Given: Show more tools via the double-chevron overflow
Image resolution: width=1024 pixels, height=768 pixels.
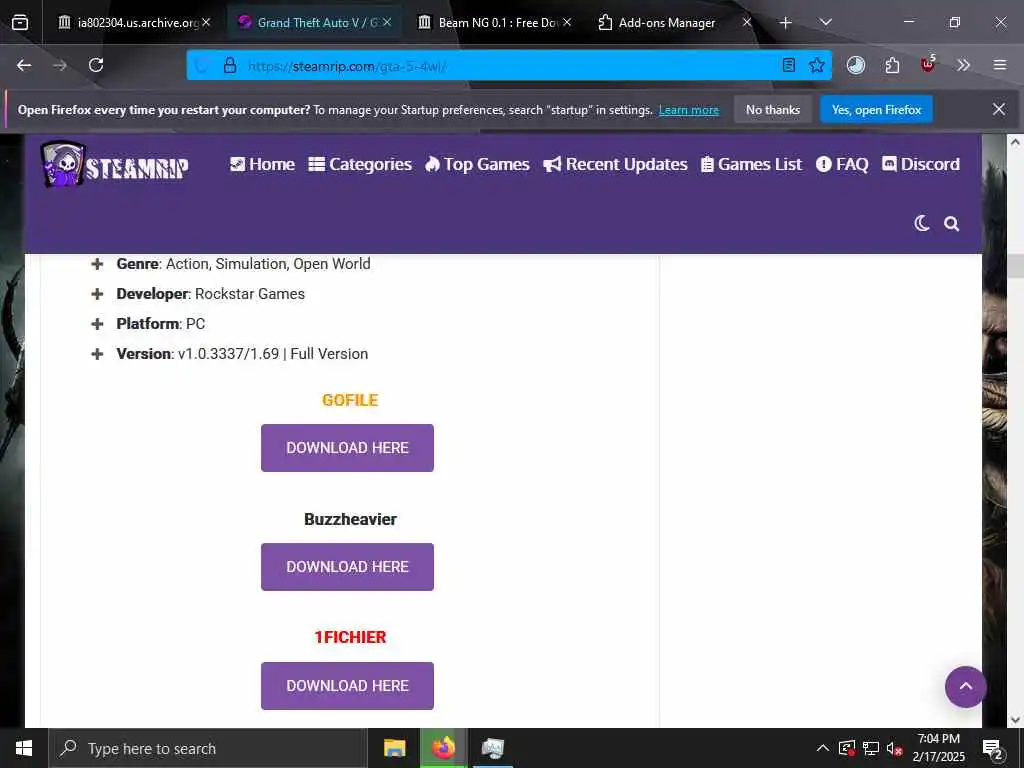Looking at the screenshot, I should pyautogui.click(x=963, y=65).
